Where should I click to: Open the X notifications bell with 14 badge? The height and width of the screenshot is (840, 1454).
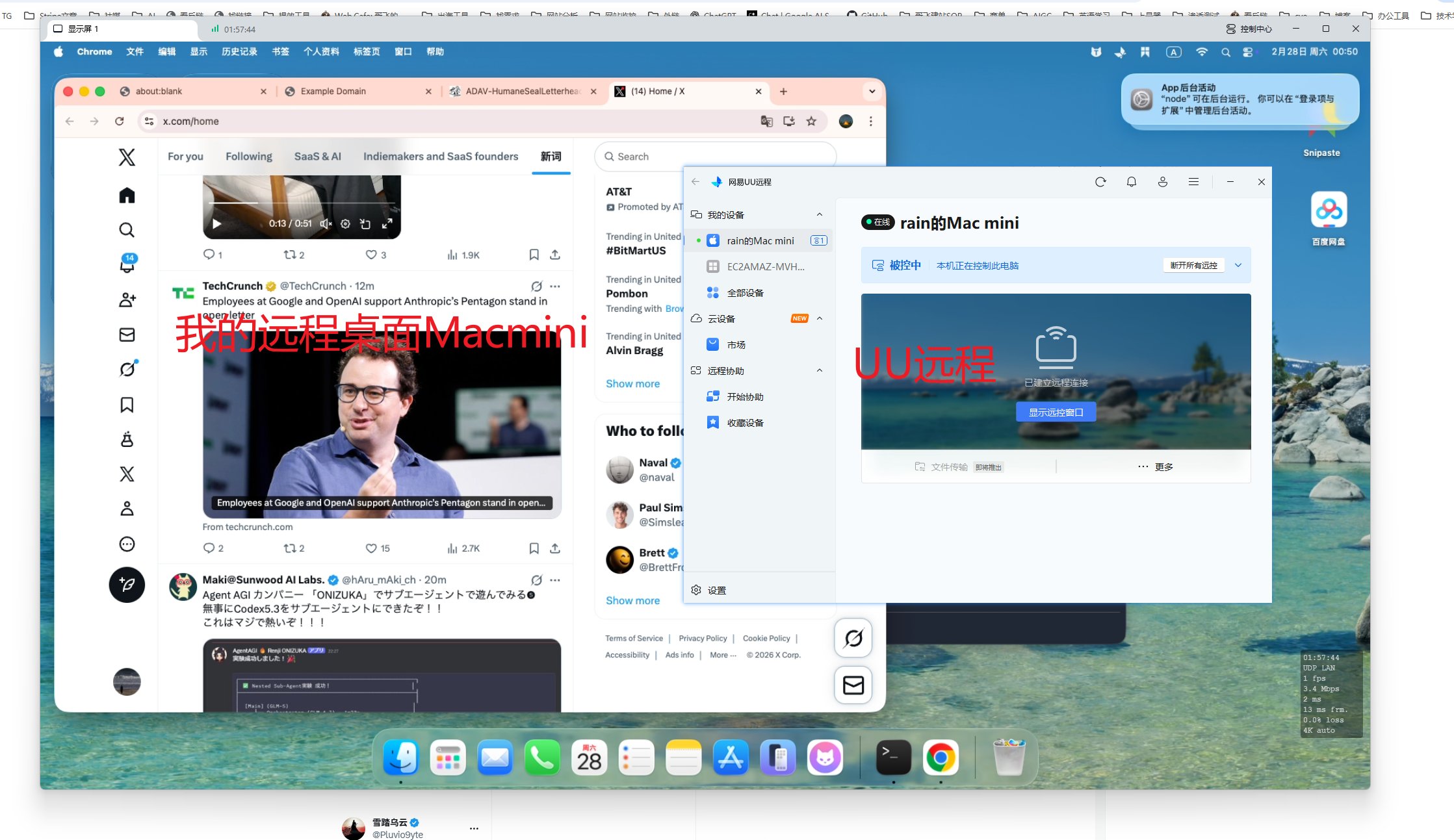pos(127,264)
